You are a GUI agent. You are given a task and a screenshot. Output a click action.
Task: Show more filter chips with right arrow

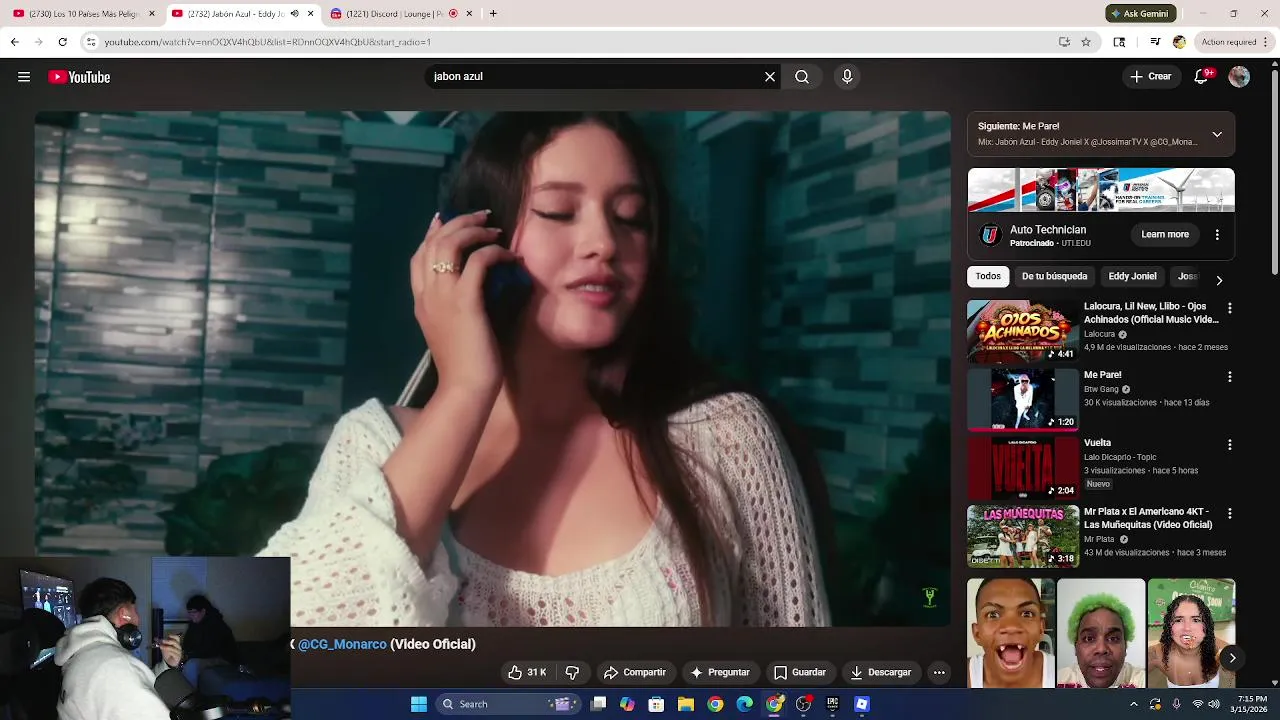point(1218,280)
